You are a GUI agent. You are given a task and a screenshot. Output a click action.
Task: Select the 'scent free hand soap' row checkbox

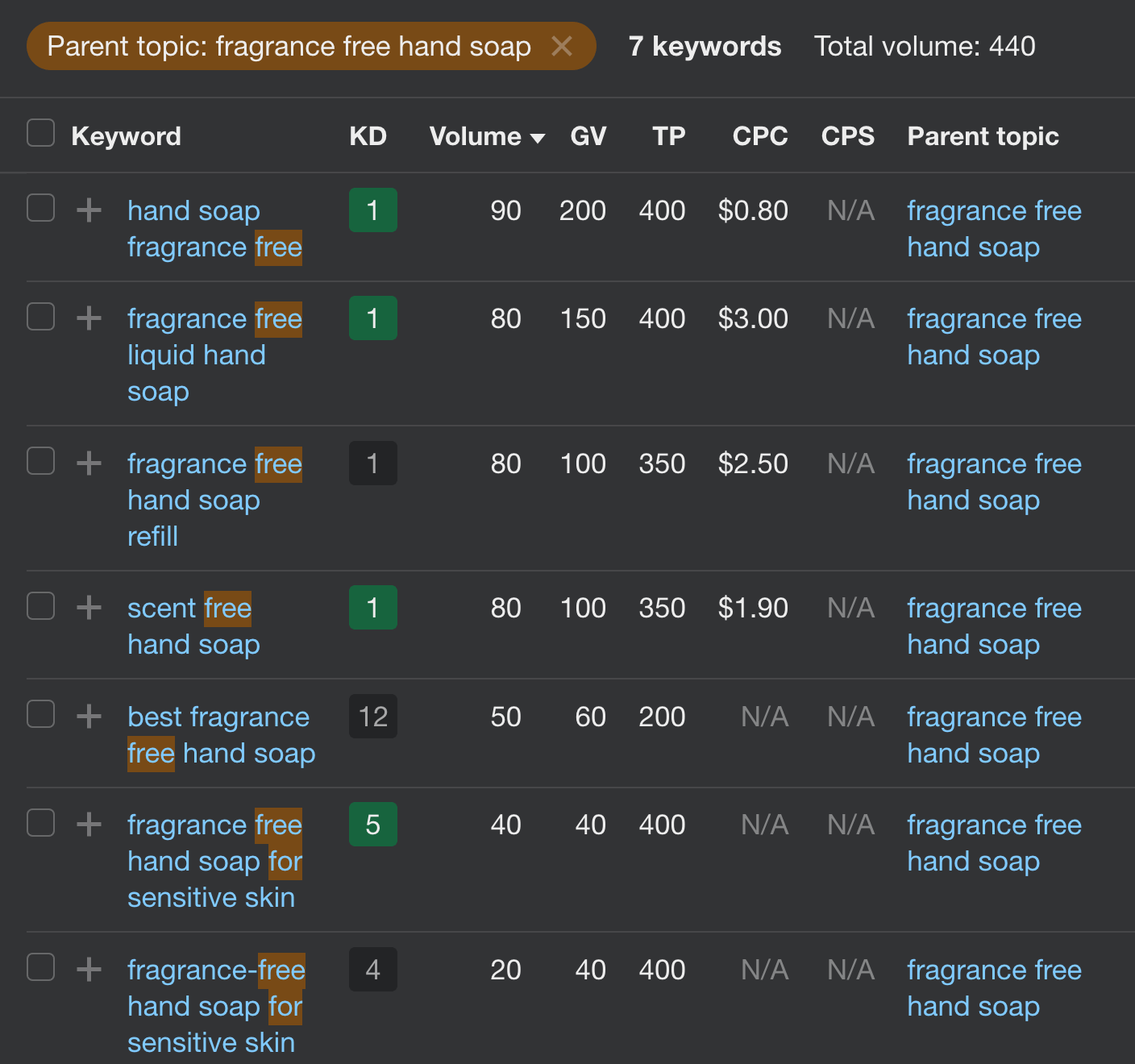[x=40, y=605]
